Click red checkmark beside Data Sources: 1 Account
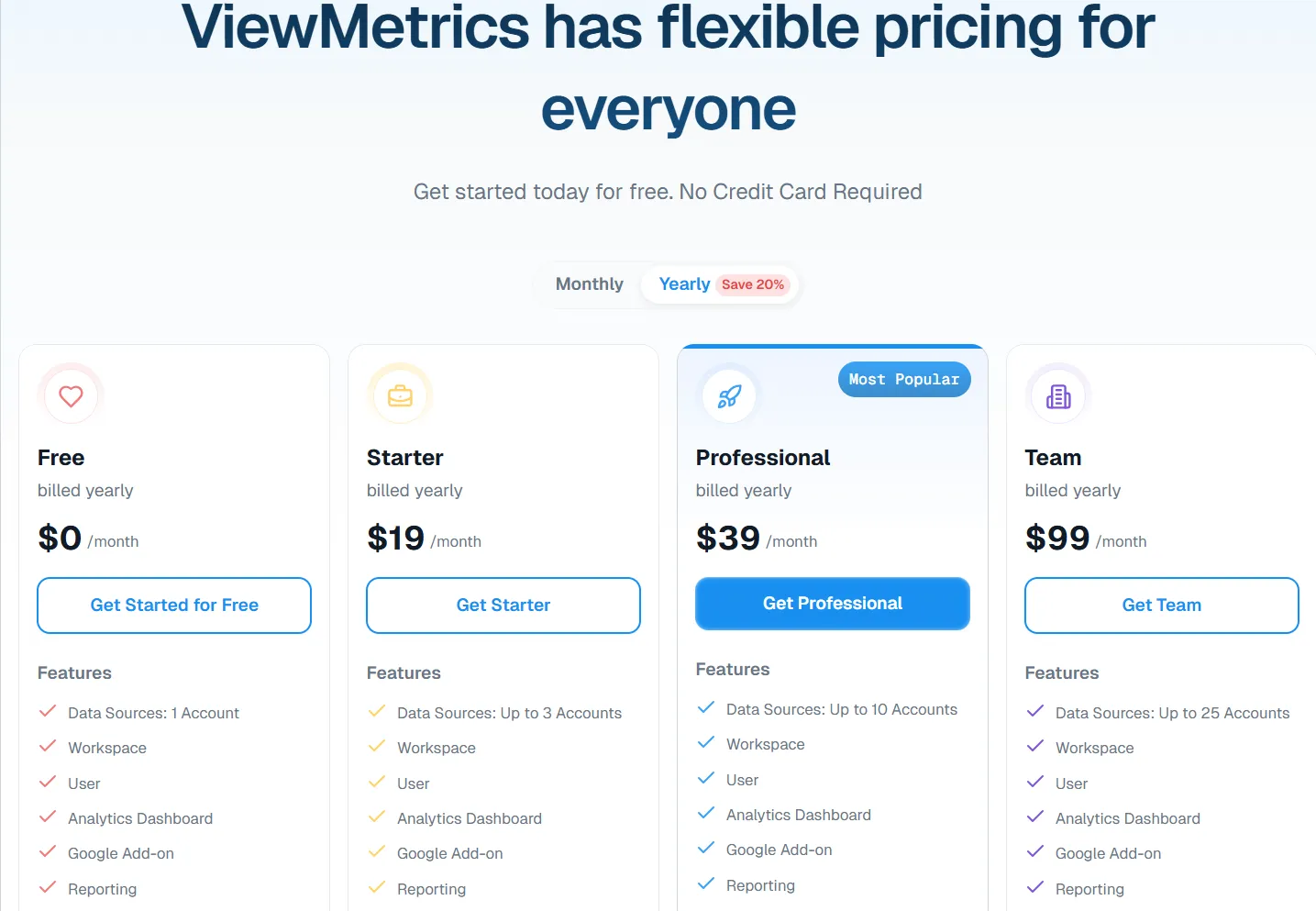1316x911 pixels. click(48, 712)
